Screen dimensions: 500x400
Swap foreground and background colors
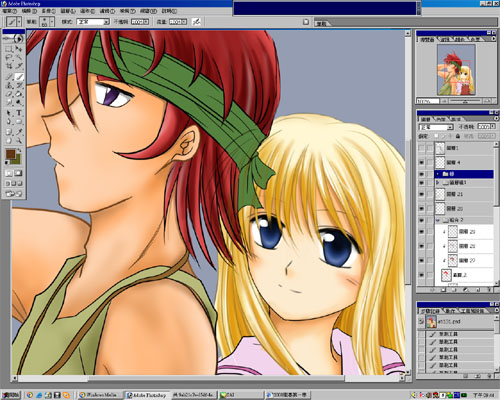coord(20,151)
